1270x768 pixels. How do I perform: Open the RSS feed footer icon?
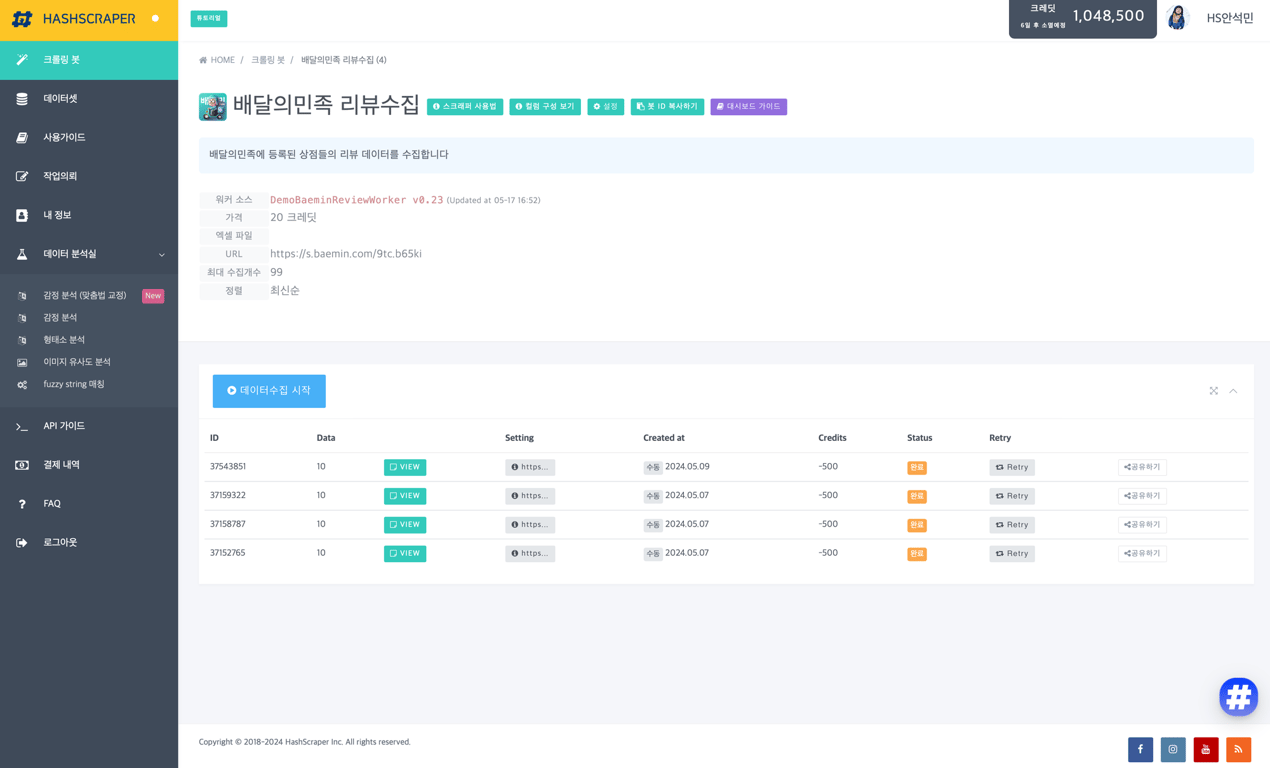1238,750
